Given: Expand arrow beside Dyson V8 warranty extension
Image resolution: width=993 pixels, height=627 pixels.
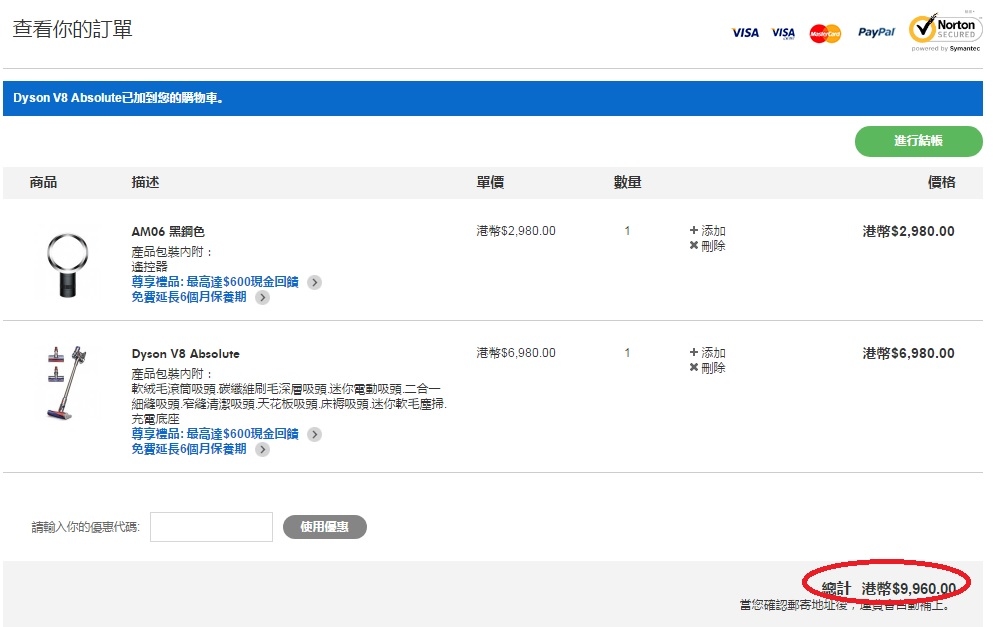Looking at the screenshot, I should [x=262, y=450].
